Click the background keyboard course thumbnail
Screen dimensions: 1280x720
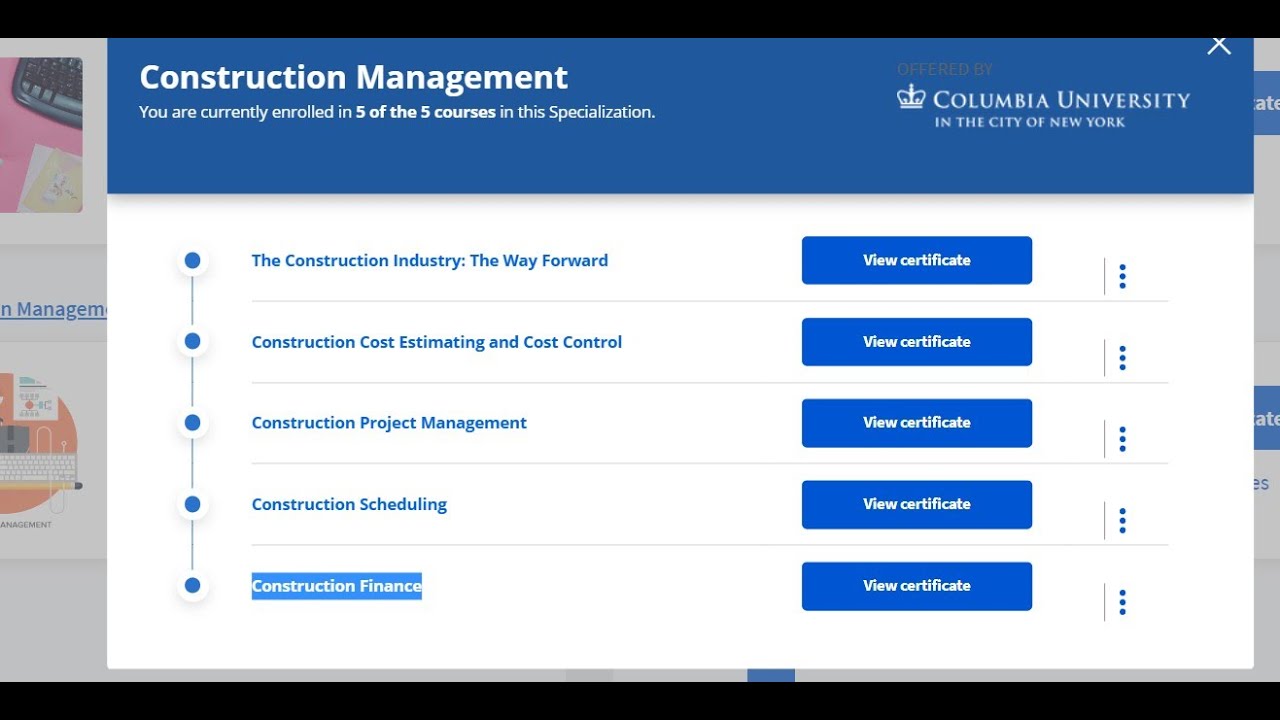point(41,135)
